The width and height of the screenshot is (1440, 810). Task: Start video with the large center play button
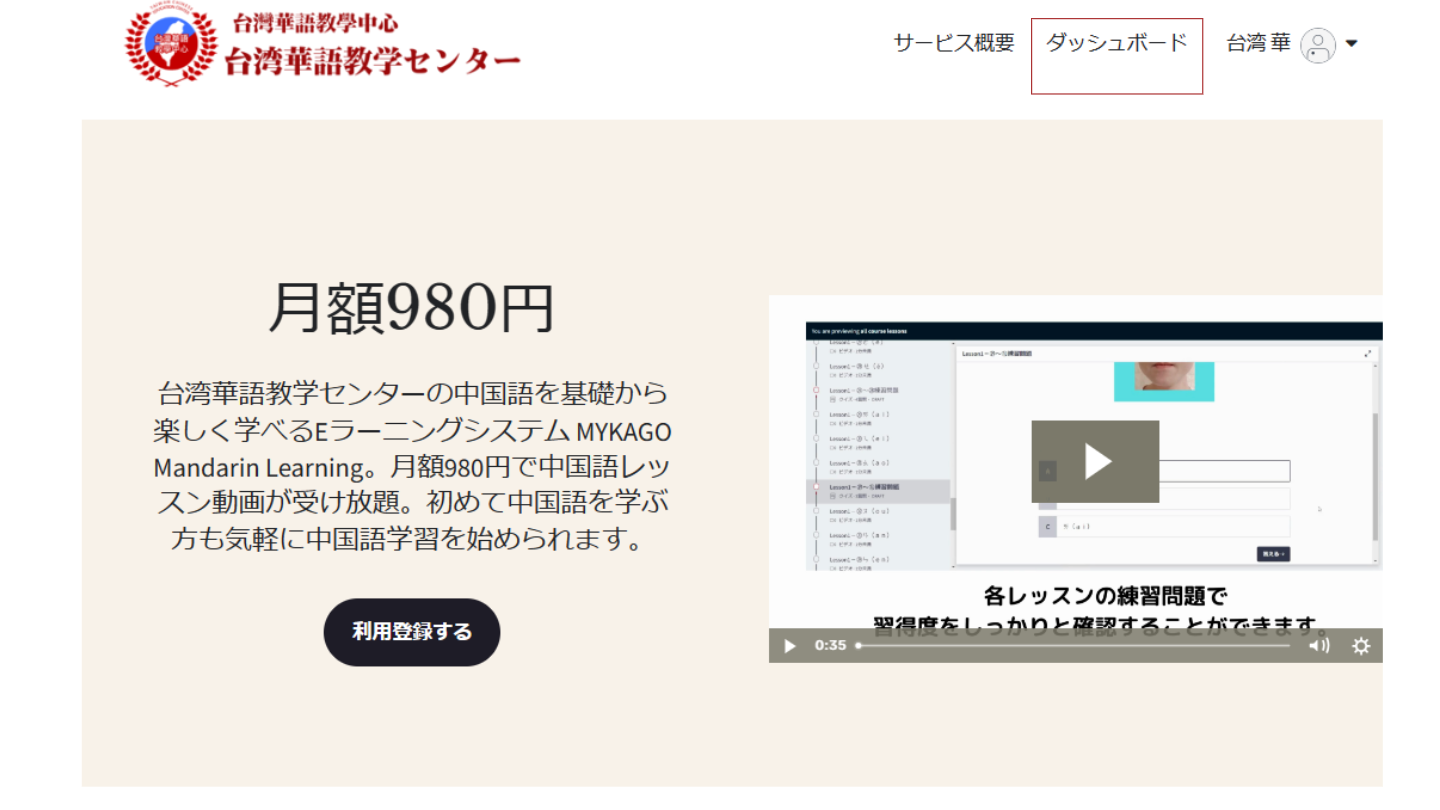pos(1095,461)
